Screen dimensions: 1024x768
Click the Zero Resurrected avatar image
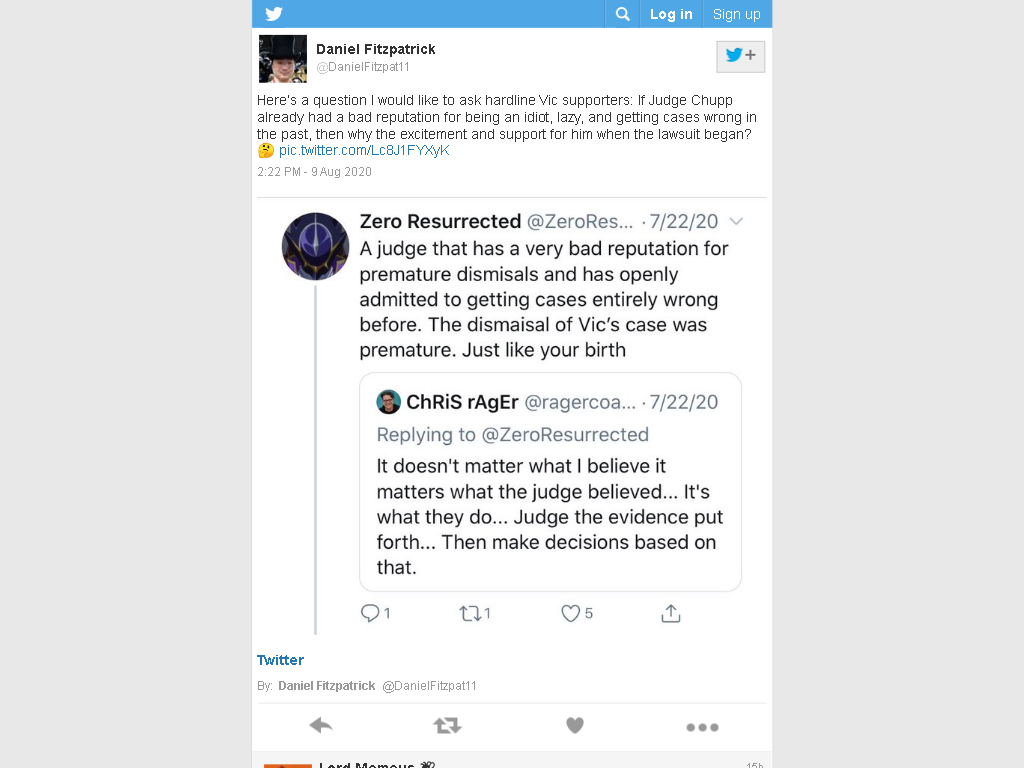point(315,246)
